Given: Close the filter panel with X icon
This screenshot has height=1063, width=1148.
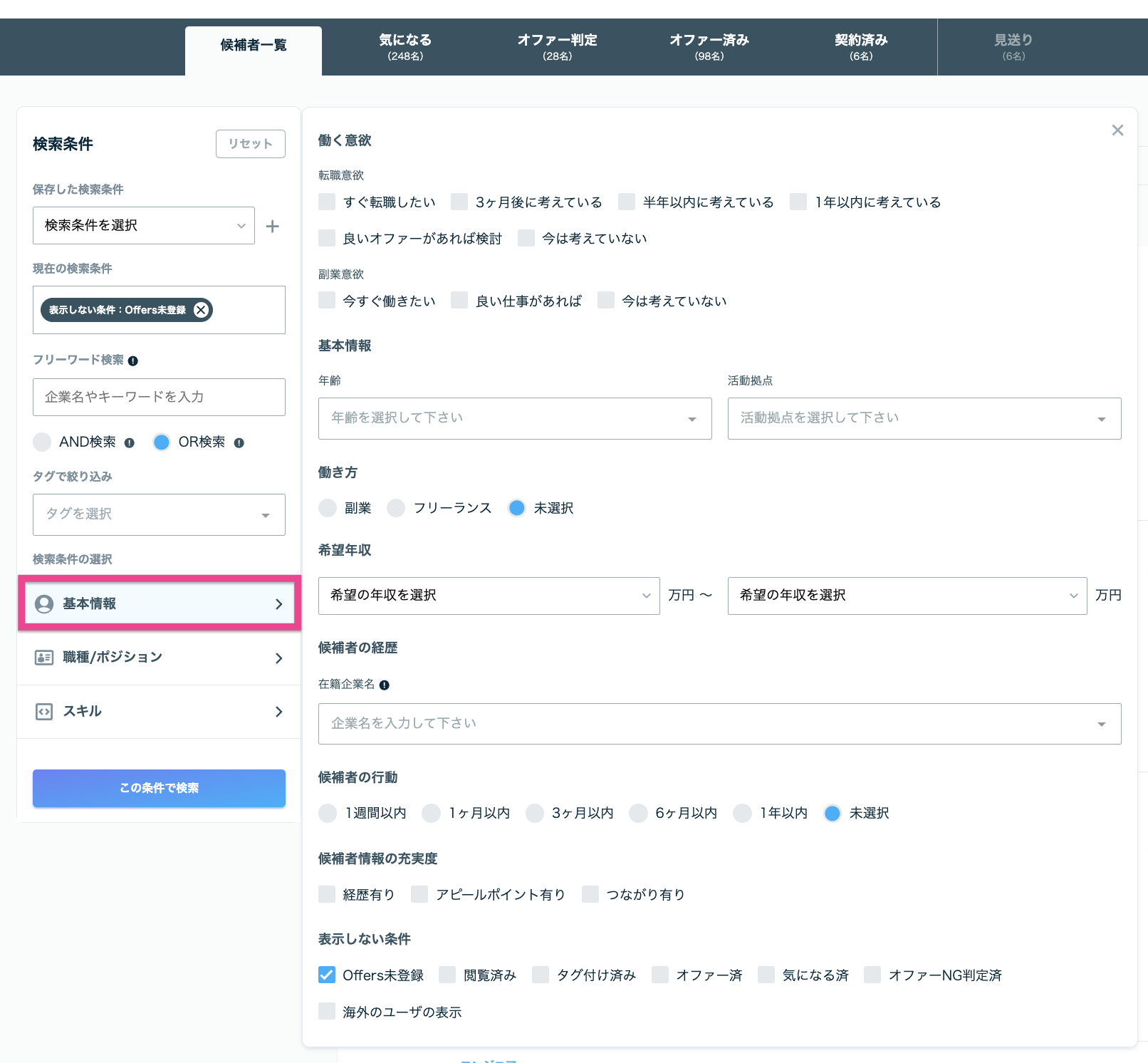Looking at the screenshot, I should (1117, 130).
